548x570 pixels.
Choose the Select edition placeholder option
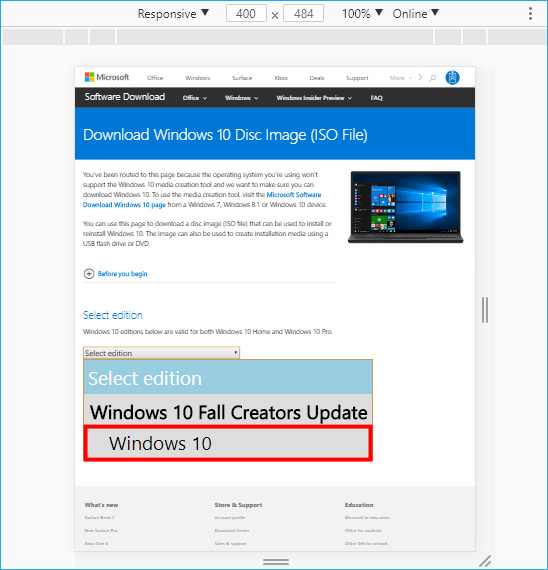[228, 378]
